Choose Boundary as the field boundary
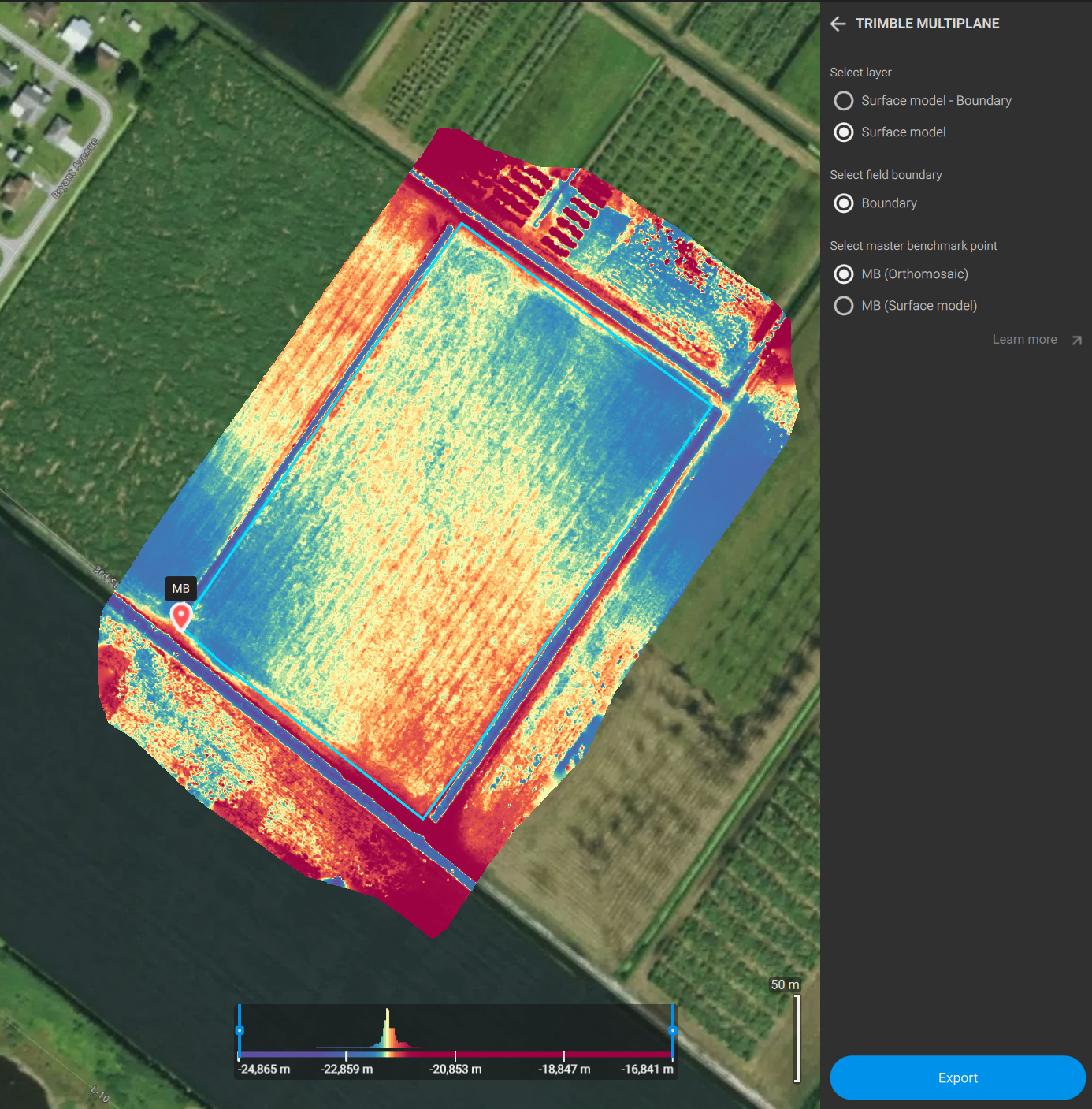1092x1109 pixels. pos(843,203)
